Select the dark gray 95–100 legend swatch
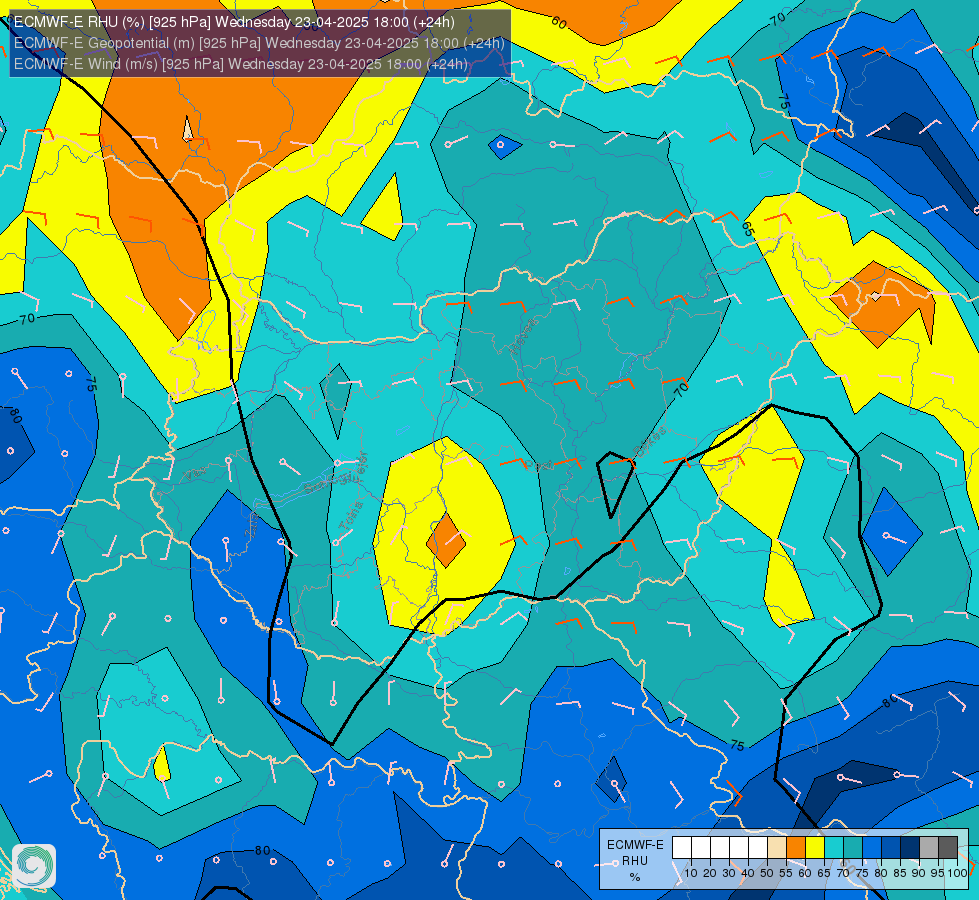The width and height of the screenshot is (979, 900). coord(948,848)
